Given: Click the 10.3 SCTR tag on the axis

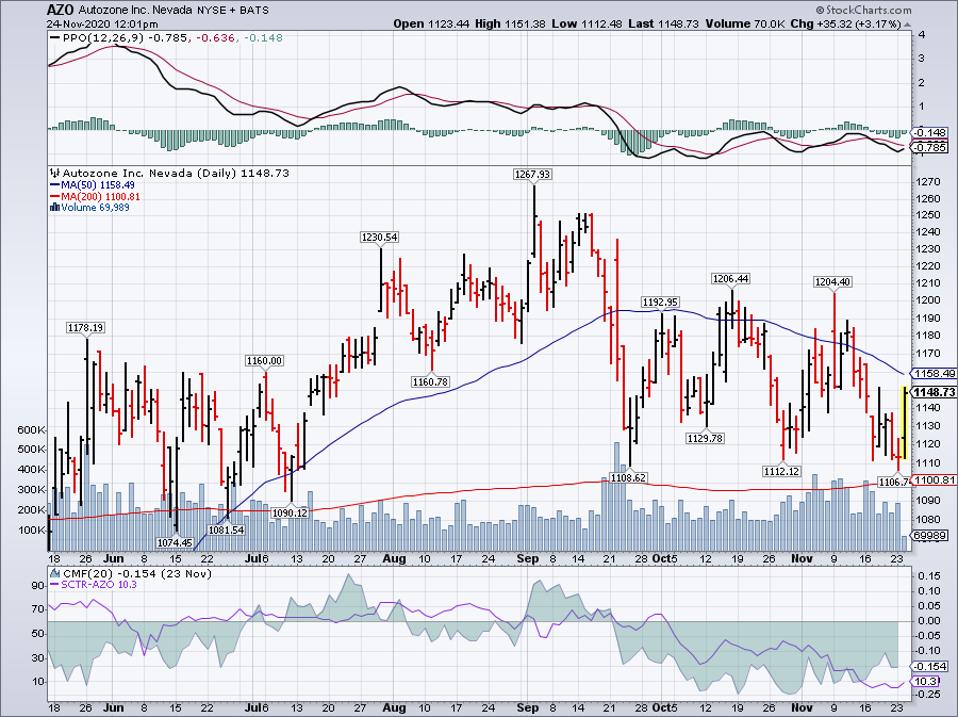Looking at the screenshot, I should [x=926, y=682].
